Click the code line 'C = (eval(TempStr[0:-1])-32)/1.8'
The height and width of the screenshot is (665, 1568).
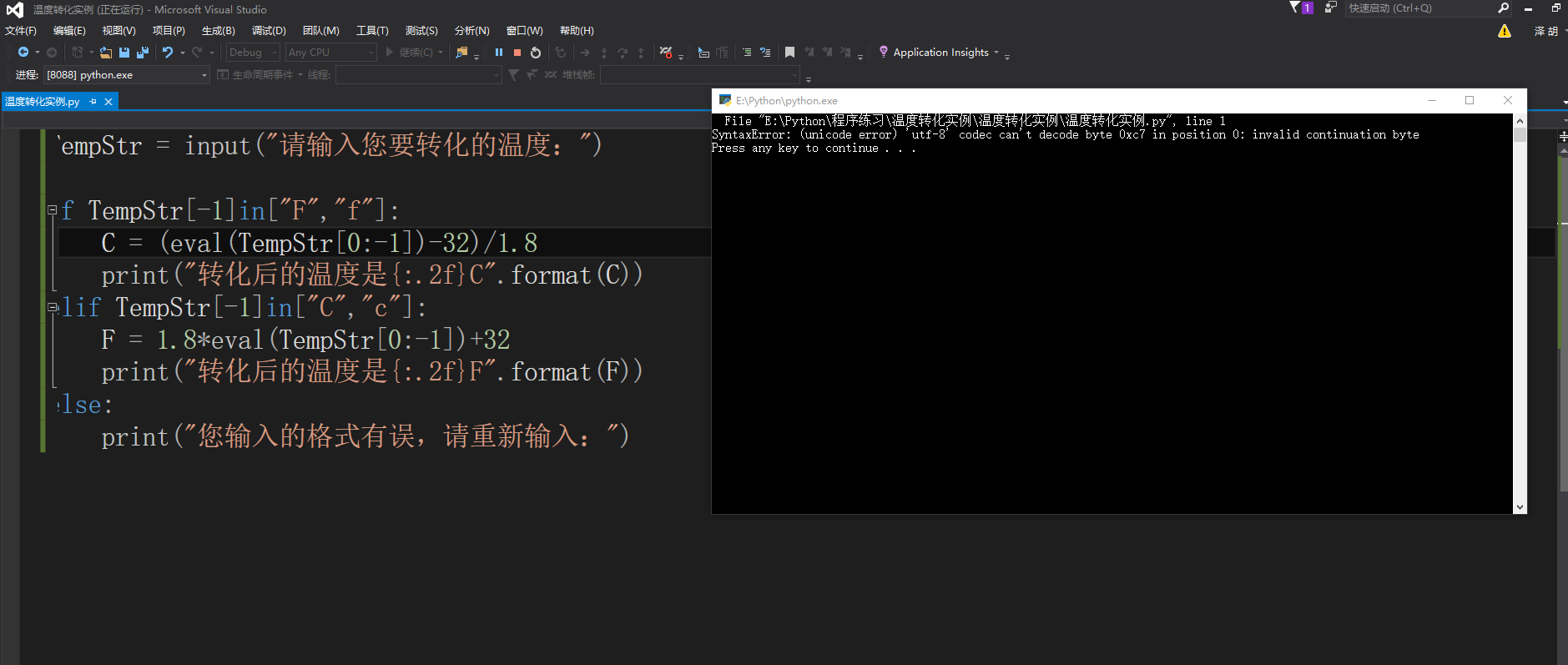coord(319,243)
